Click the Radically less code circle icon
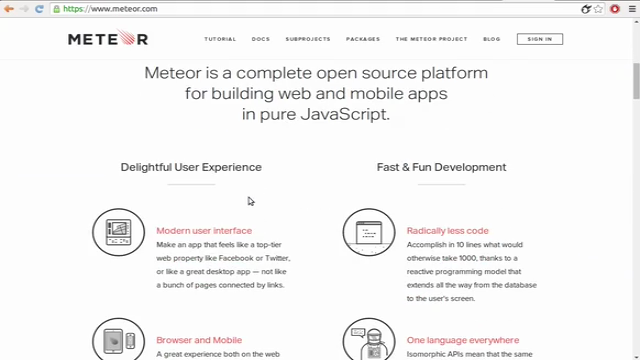 click(x=369, y=232)
